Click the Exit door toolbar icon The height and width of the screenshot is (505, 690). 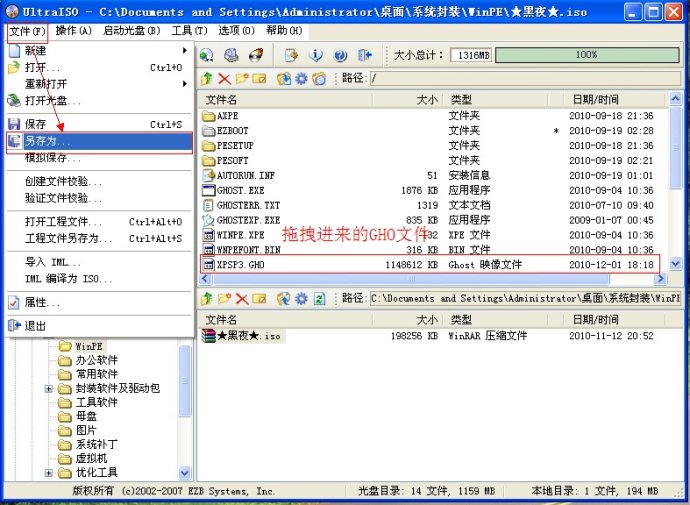(x=365, y=55)
